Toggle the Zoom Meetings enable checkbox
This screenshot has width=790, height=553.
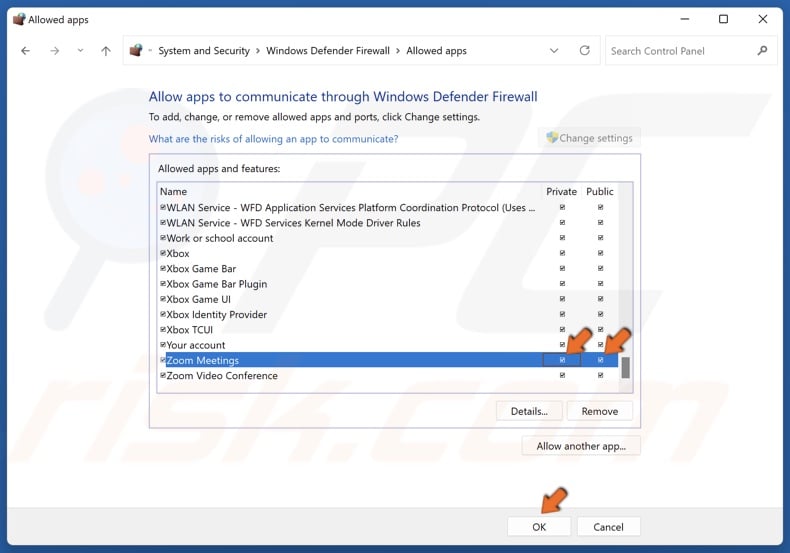click(163, 360)
